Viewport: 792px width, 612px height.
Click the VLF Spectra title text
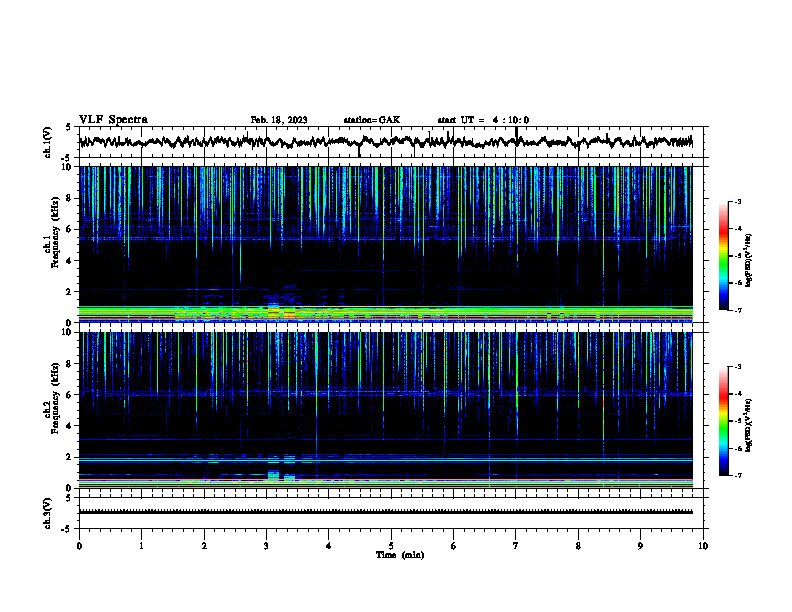pyautogui.click(x=113, y=119)
